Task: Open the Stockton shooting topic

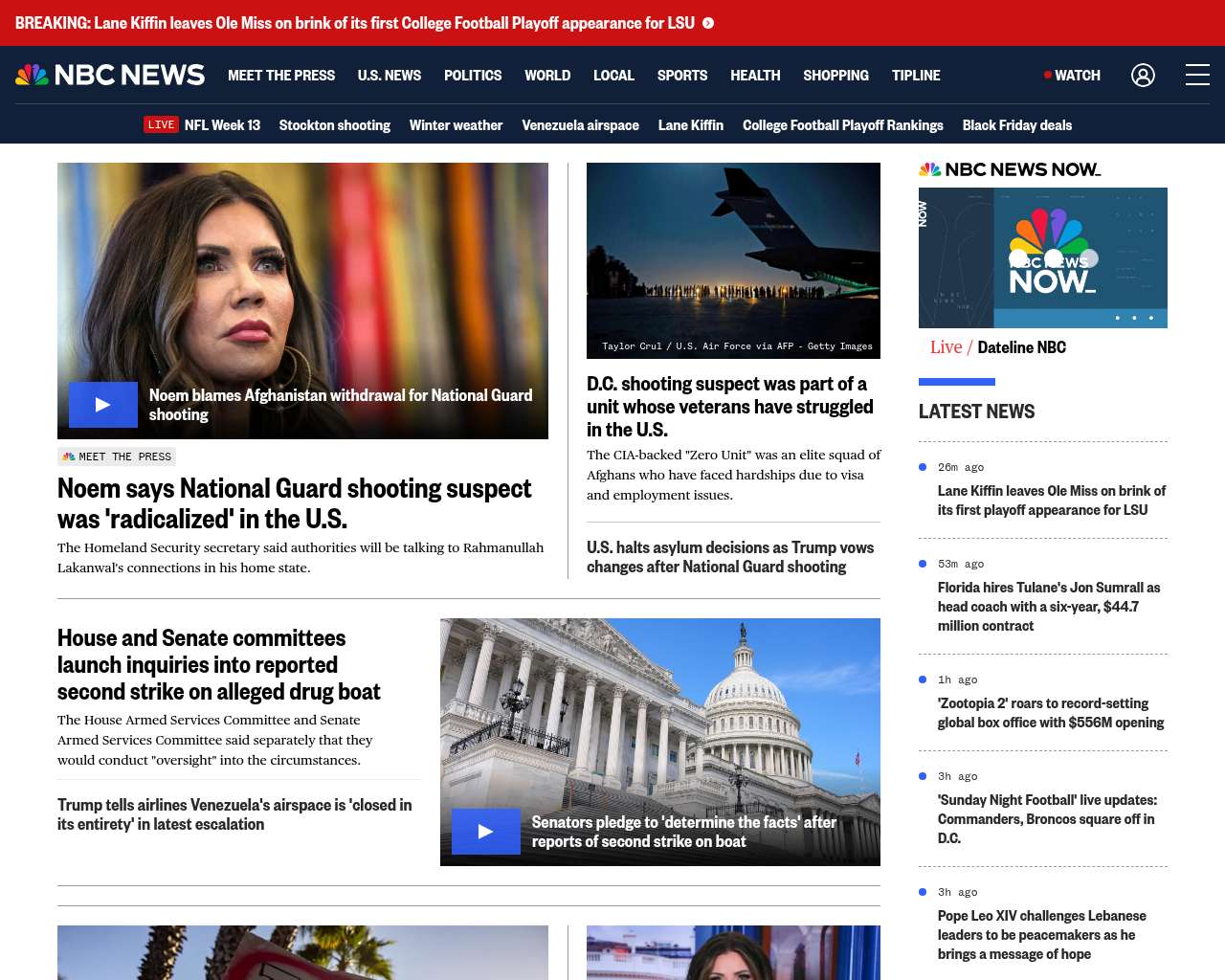Action: click(335, 124)
